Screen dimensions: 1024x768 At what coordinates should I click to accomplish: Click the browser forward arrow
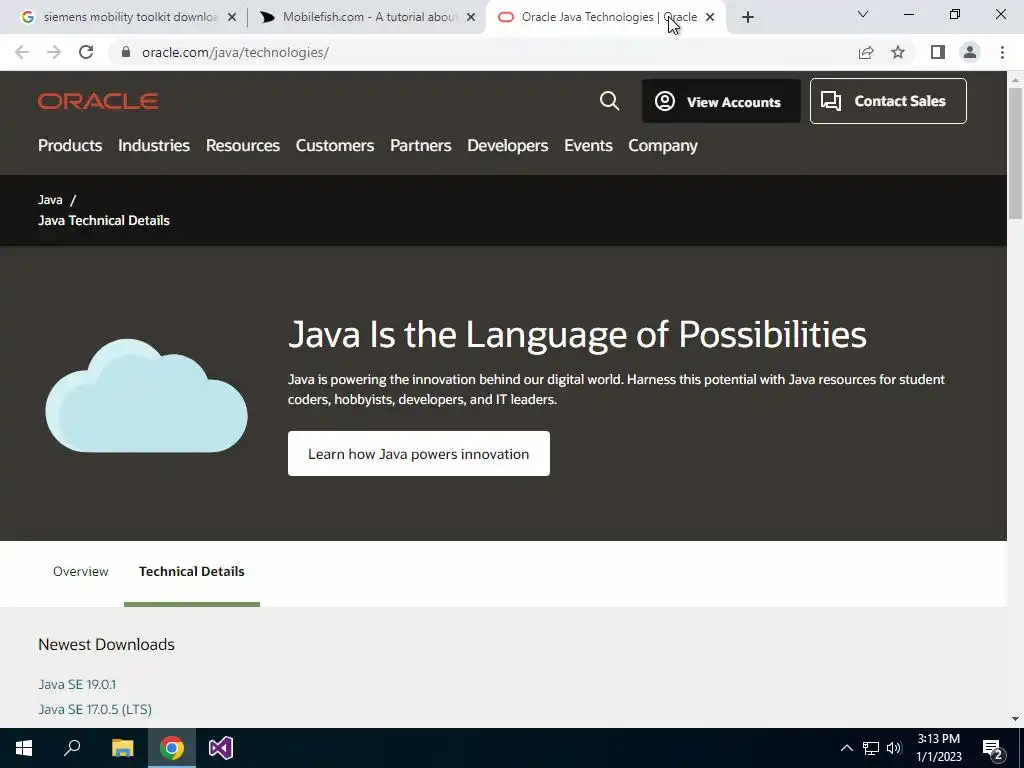[x=54, y=52]
